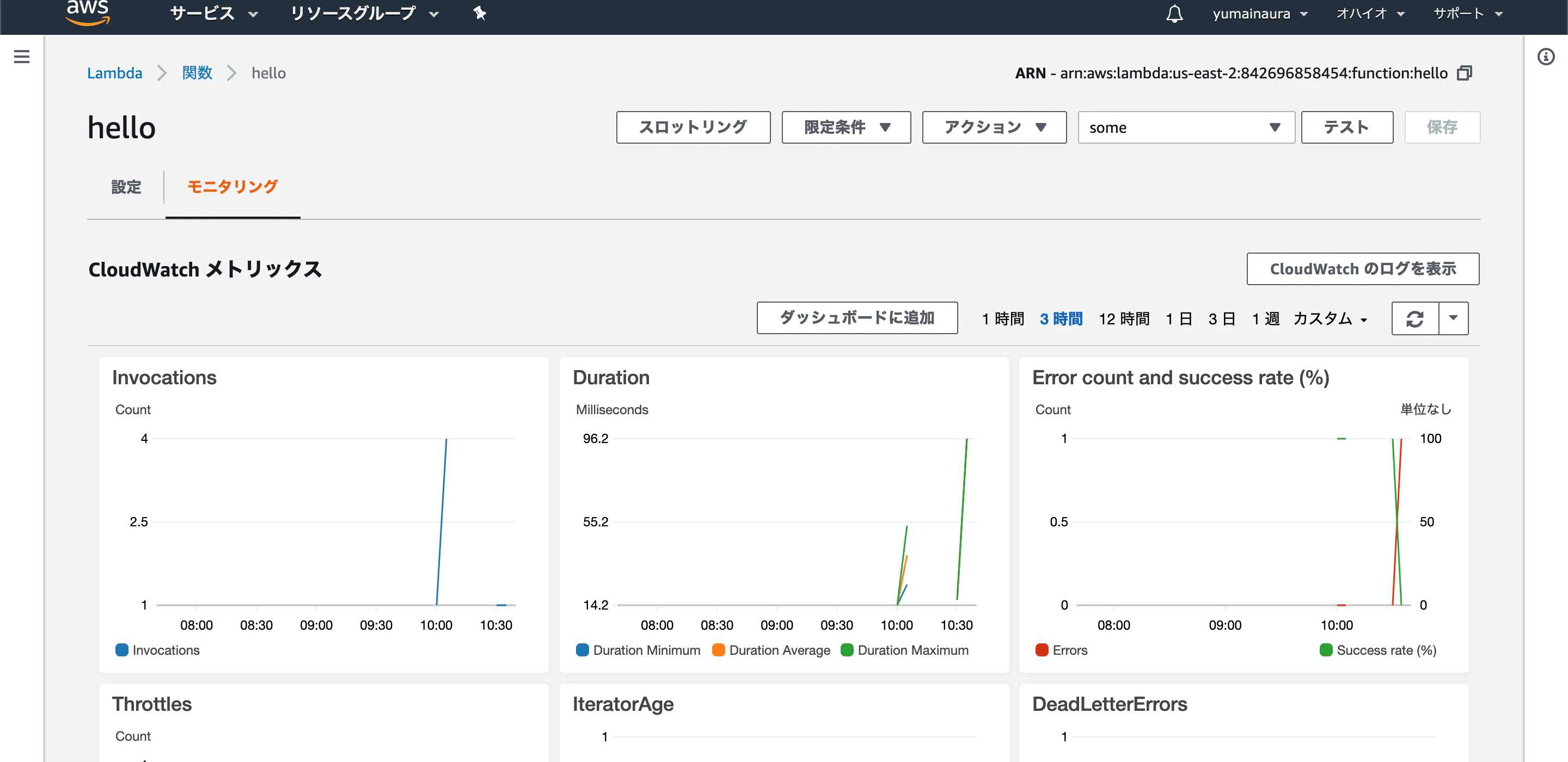This screenshot has width=1568, height=762.
Task: Go to the 関数 breadcrumb link
Action: coord(197,73)
